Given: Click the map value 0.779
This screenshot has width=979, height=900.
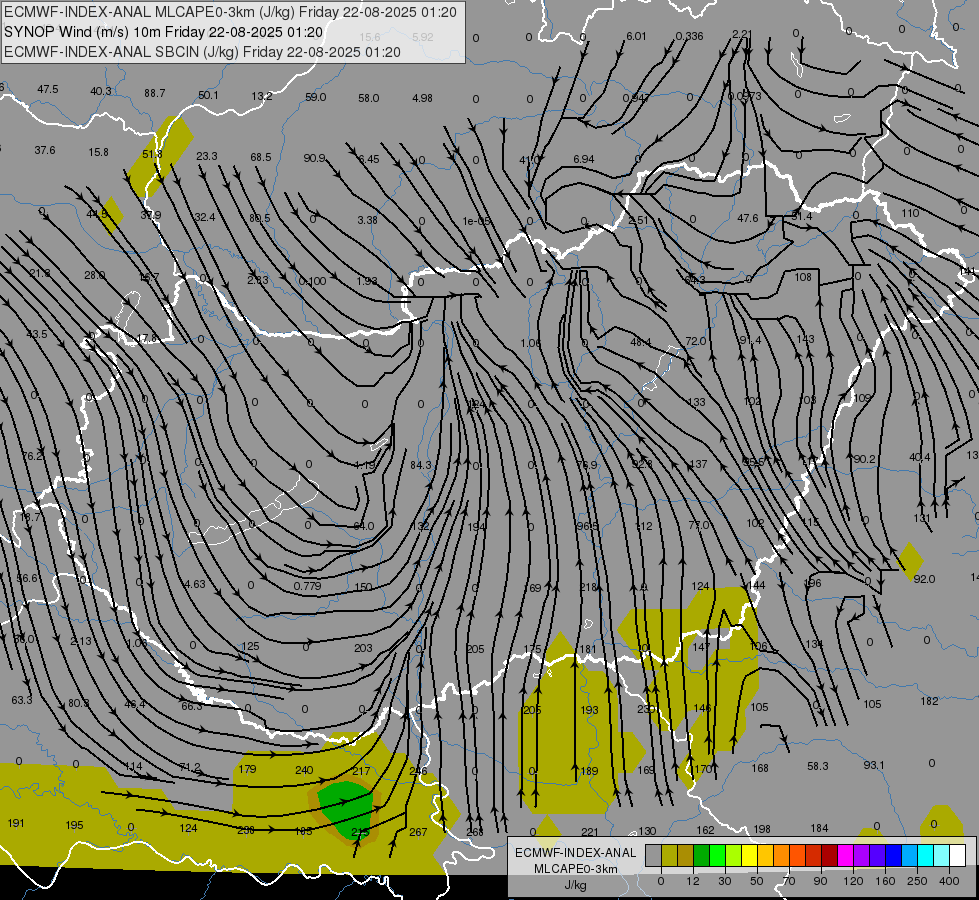Looking at the screenshot, I should [x=307, y=586].
